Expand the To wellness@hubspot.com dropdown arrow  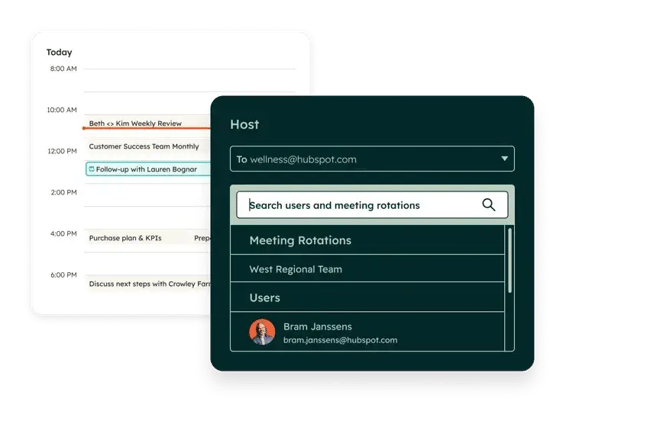coord(504,159)
